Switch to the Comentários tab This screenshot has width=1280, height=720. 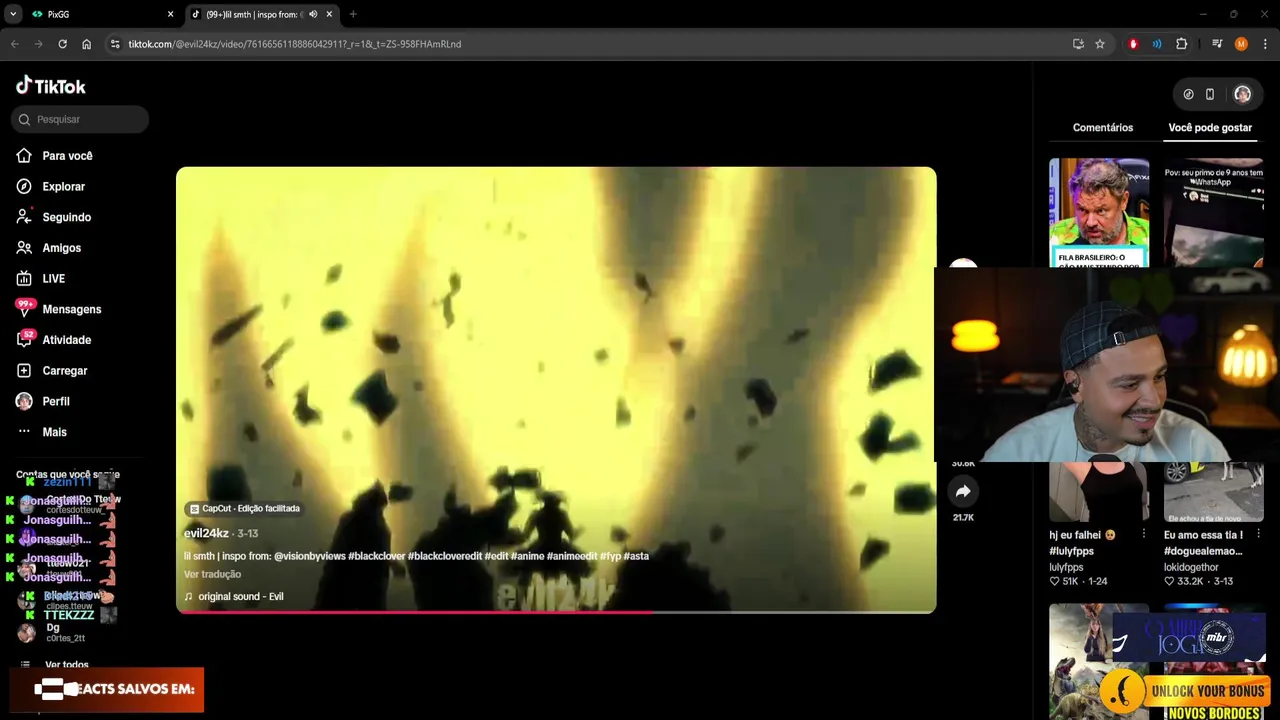pos(1103,128)
